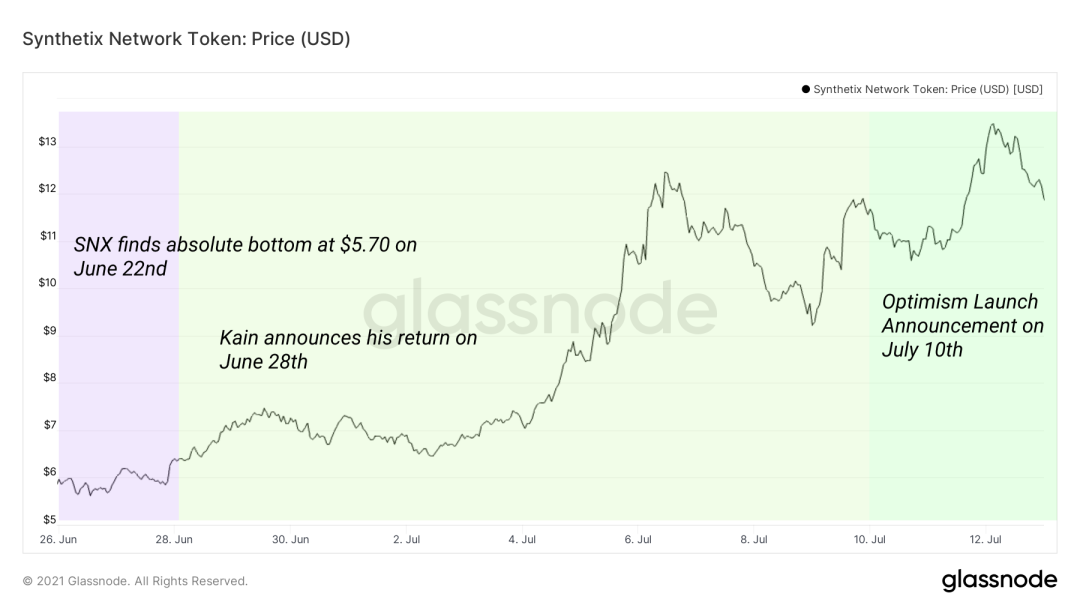This screenshot has height=608, width=1080.
Task: Click the Optimism Launch Announcement annotation
Action: [x=962, y=326]
